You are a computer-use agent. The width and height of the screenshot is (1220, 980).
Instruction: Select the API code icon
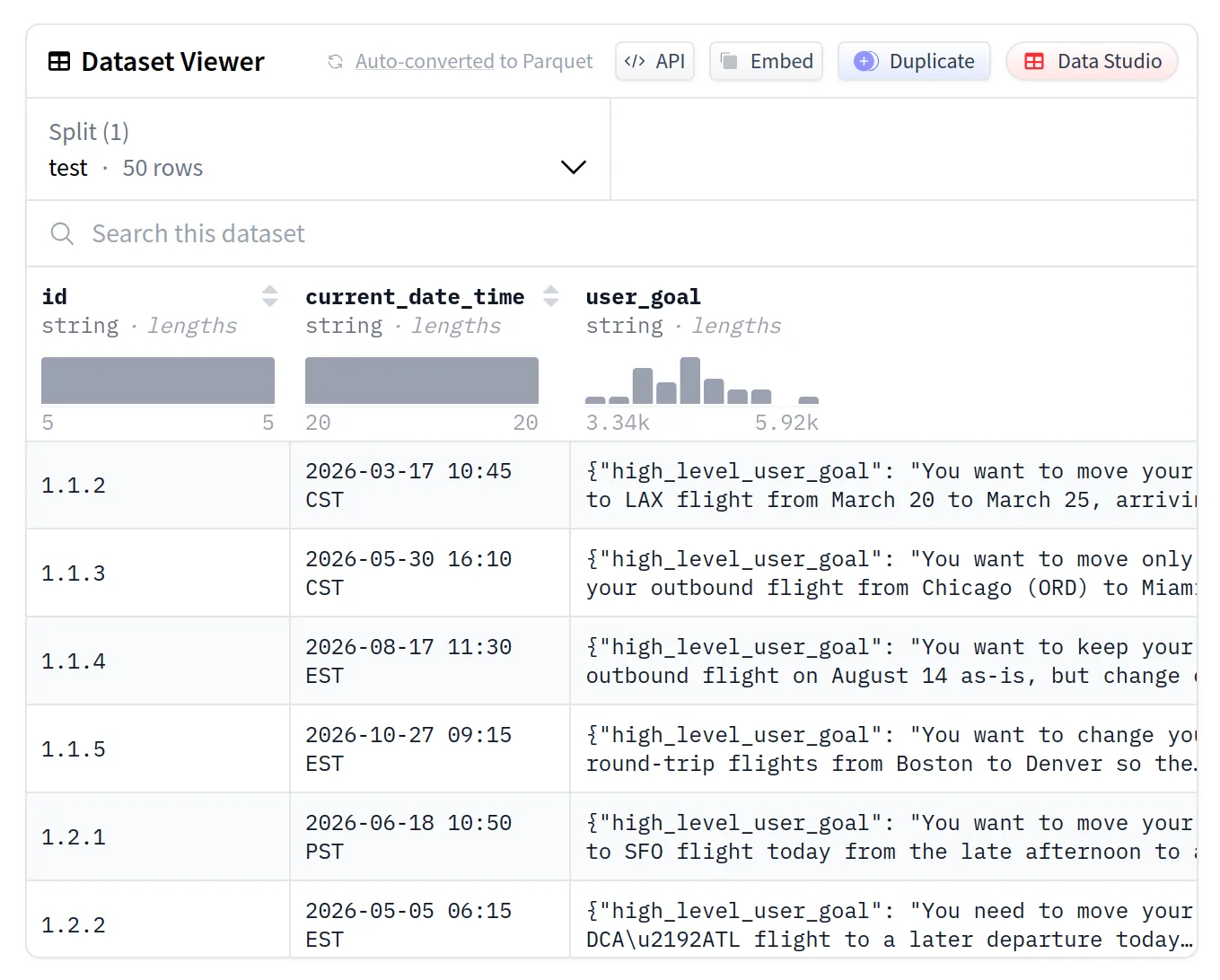(634, 61)
